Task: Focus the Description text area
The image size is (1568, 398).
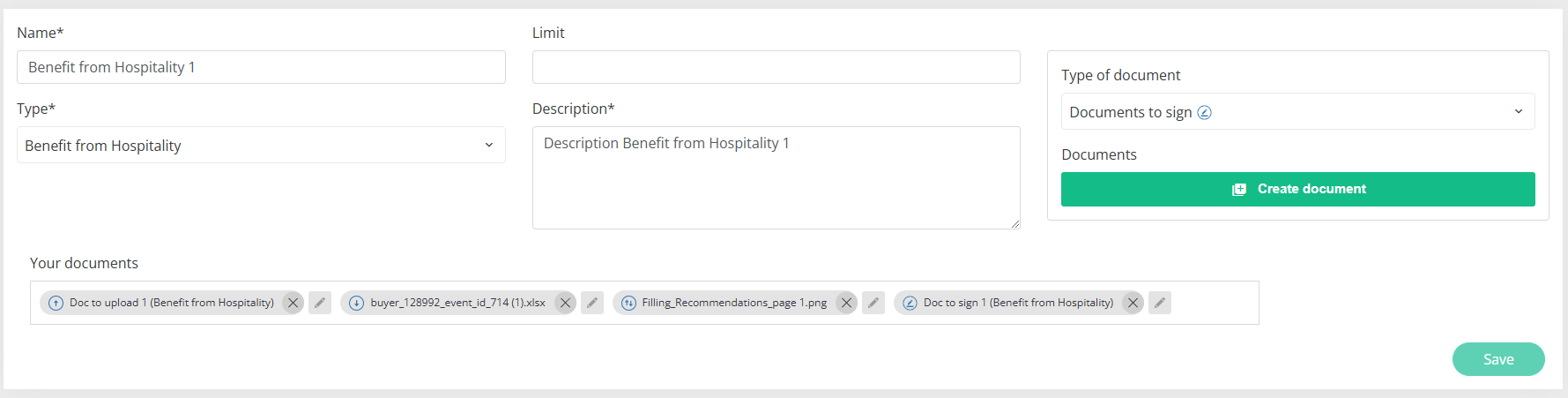Action: (x=776, y=177)
